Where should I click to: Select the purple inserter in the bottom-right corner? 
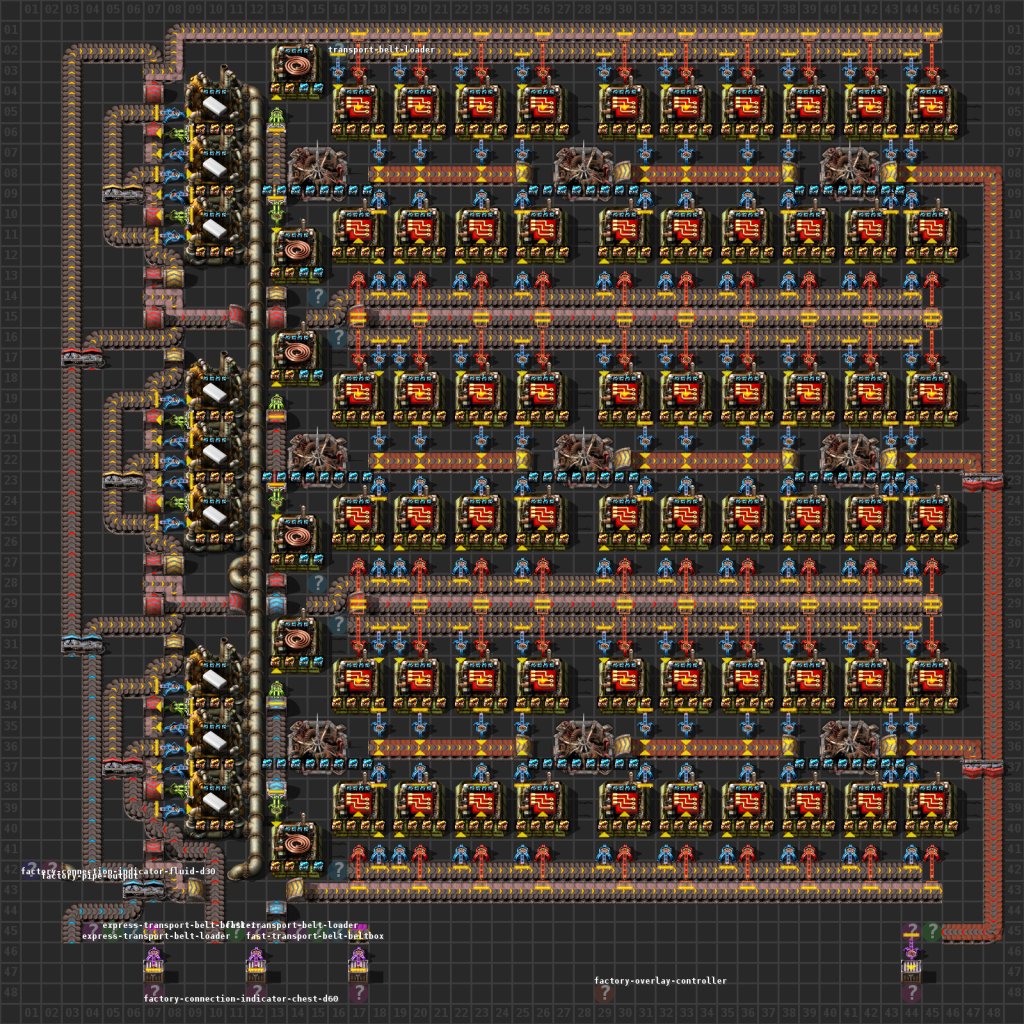pyautogui.click(x=912, y=950)
